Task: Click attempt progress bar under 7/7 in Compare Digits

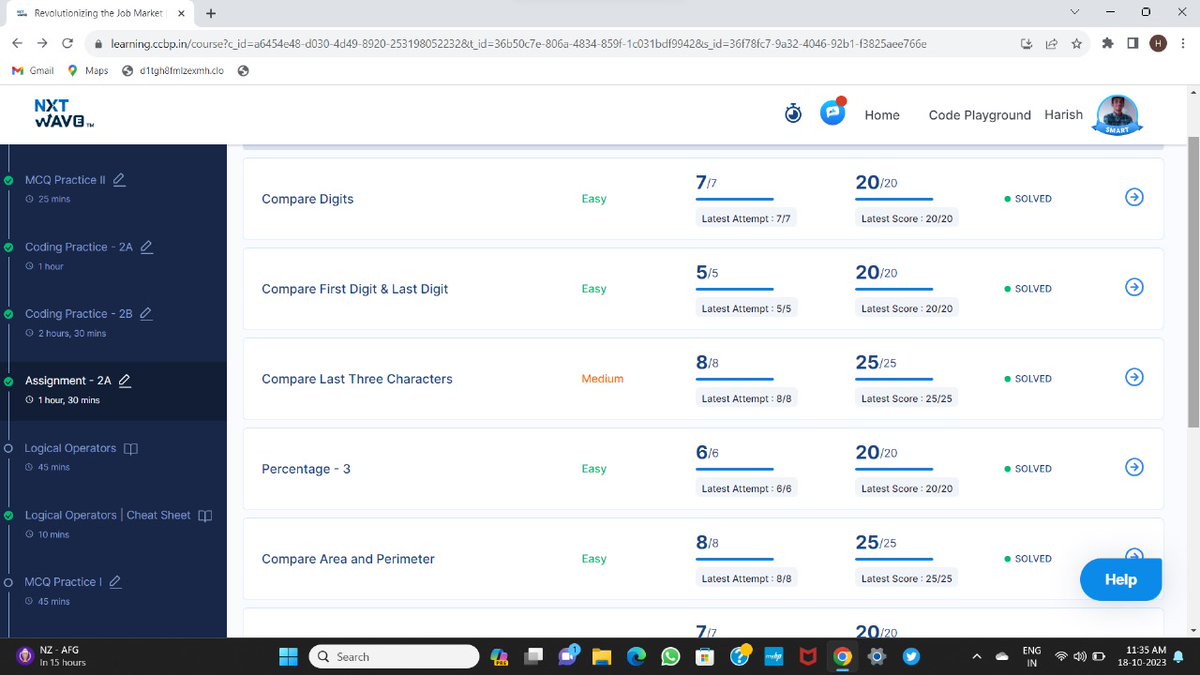Action: pyautogui.click(x=734, y=199)
